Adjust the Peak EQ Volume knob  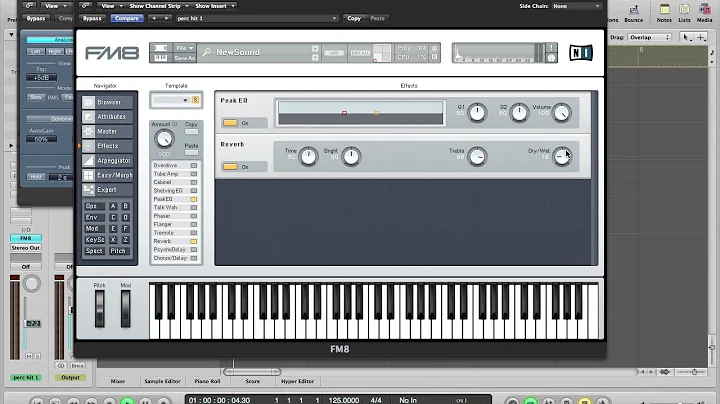[562, 113]
